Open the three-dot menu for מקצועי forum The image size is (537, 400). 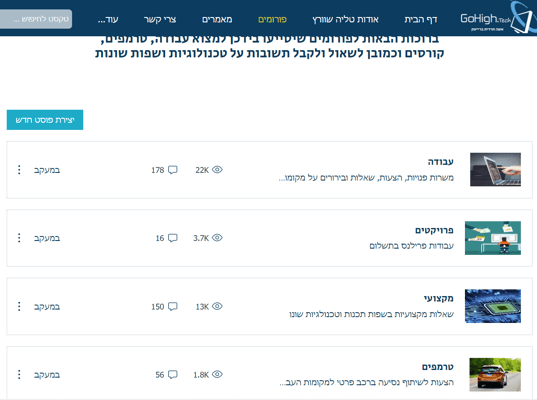(x=19, y=306)
